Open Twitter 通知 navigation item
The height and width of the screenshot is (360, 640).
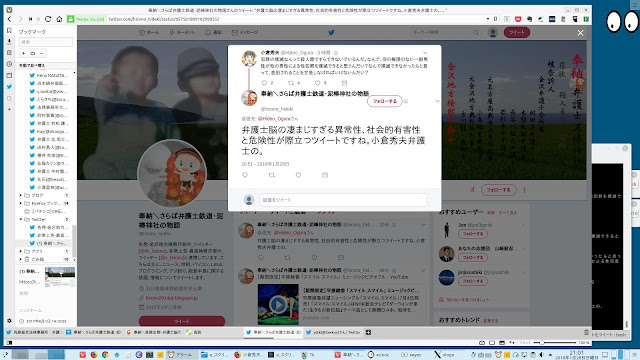pos(213,32)
